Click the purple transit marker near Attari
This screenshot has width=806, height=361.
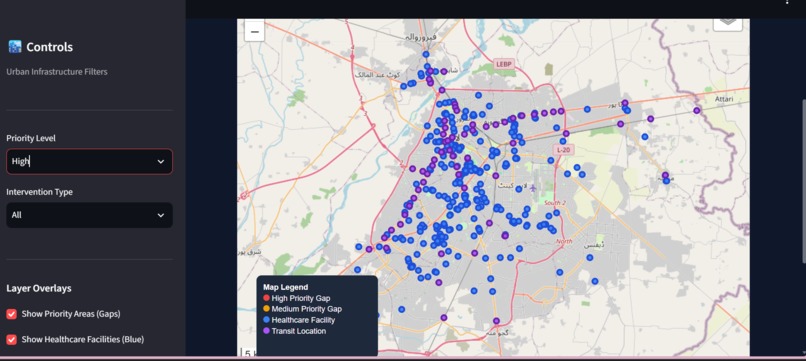click(697, 111)
